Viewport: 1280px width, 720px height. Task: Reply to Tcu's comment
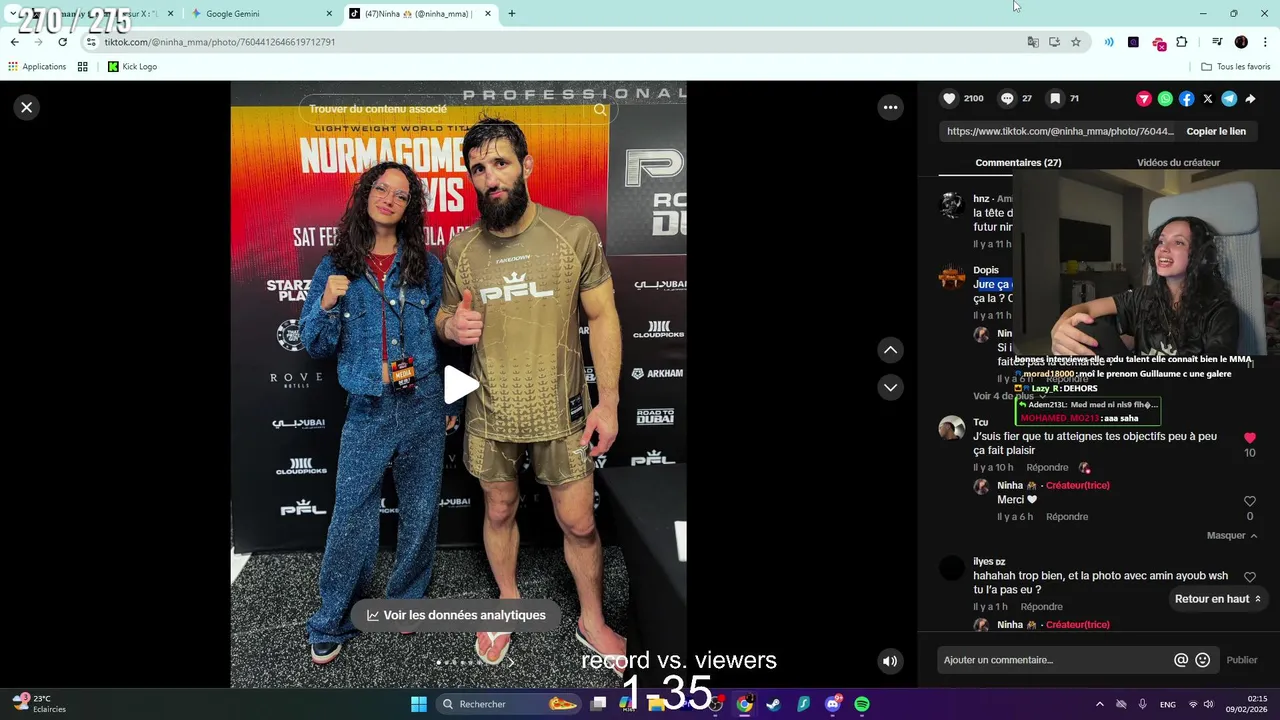(1047, 467)
